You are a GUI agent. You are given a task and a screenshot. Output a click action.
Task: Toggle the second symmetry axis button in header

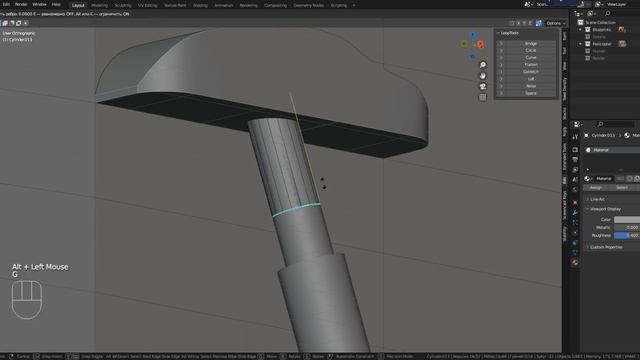[x=518, y=23]
